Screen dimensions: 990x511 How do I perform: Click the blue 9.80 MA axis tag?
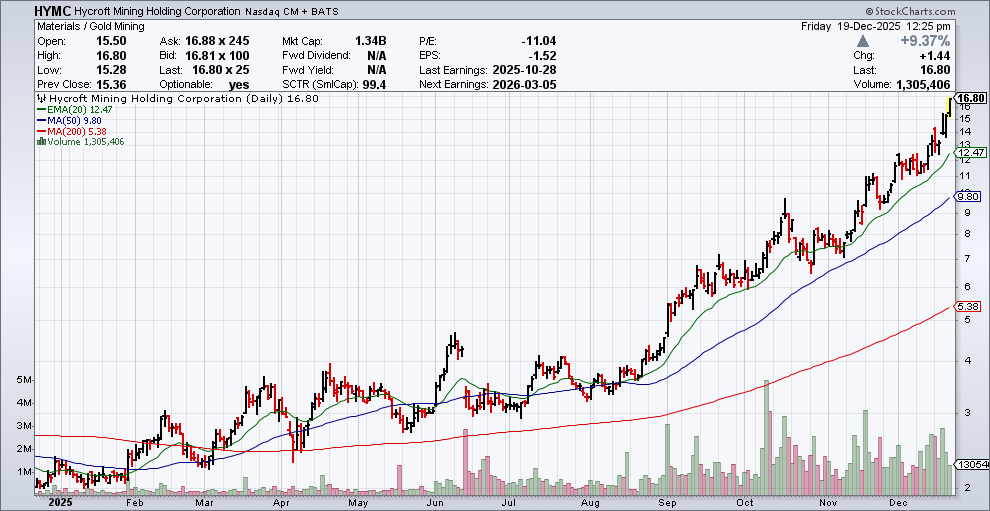[968, 196]
